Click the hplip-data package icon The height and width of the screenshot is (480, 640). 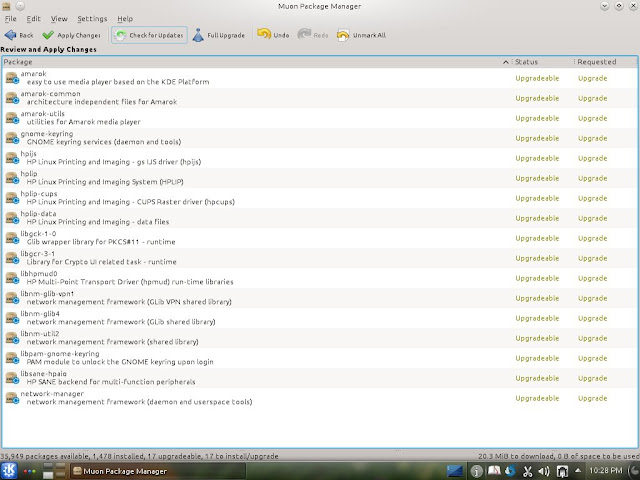tap(12, 218)
